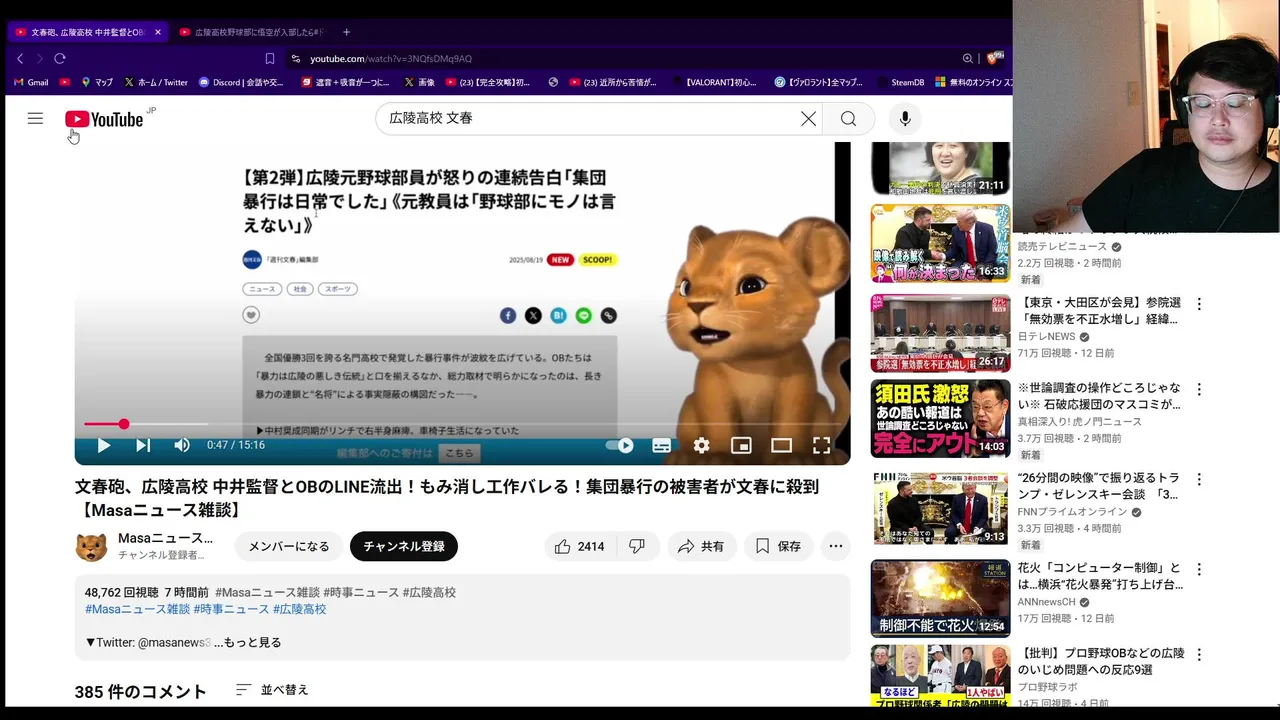
Task: Open more actions ellipsis beside 保存
Action: point(836,546)
